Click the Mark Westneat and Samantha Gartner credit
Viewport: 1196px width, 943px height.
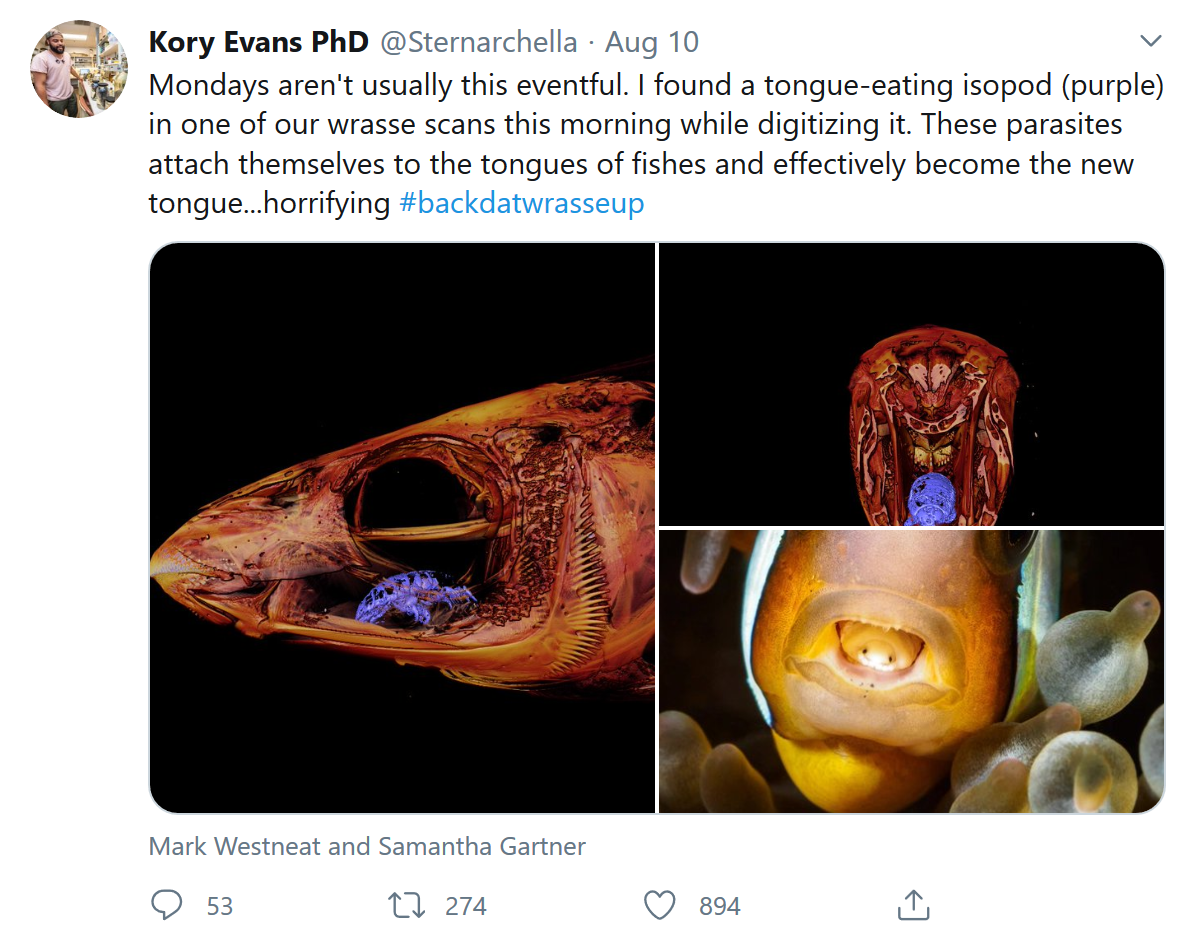click(x=367, y=846)
